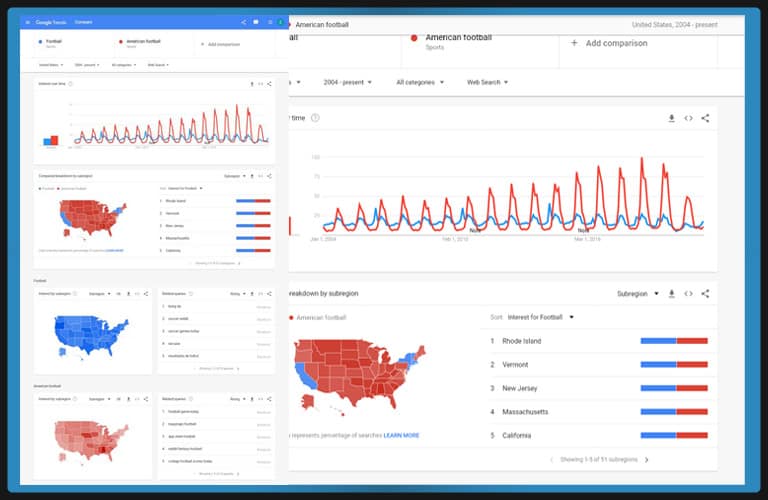Share the enlarged subregion breakdown card
The image size is (768, 500).
705,293
